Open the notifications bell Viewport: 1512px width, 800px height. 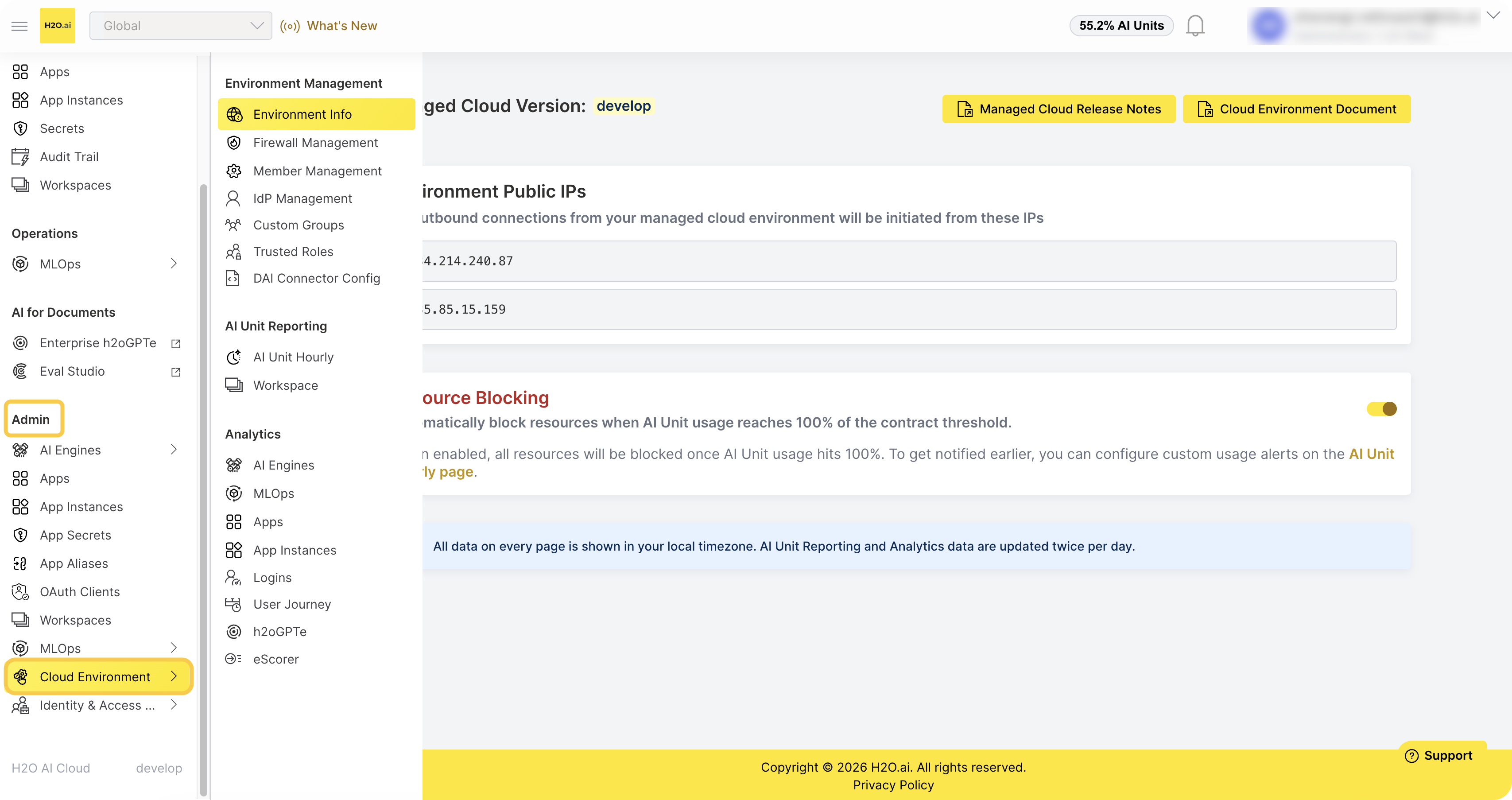(1195, 26)
